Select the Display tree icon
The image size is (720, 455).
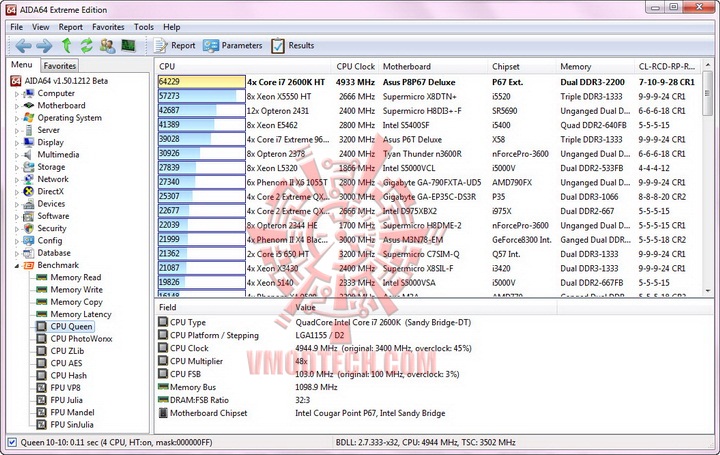click(29, 142)
